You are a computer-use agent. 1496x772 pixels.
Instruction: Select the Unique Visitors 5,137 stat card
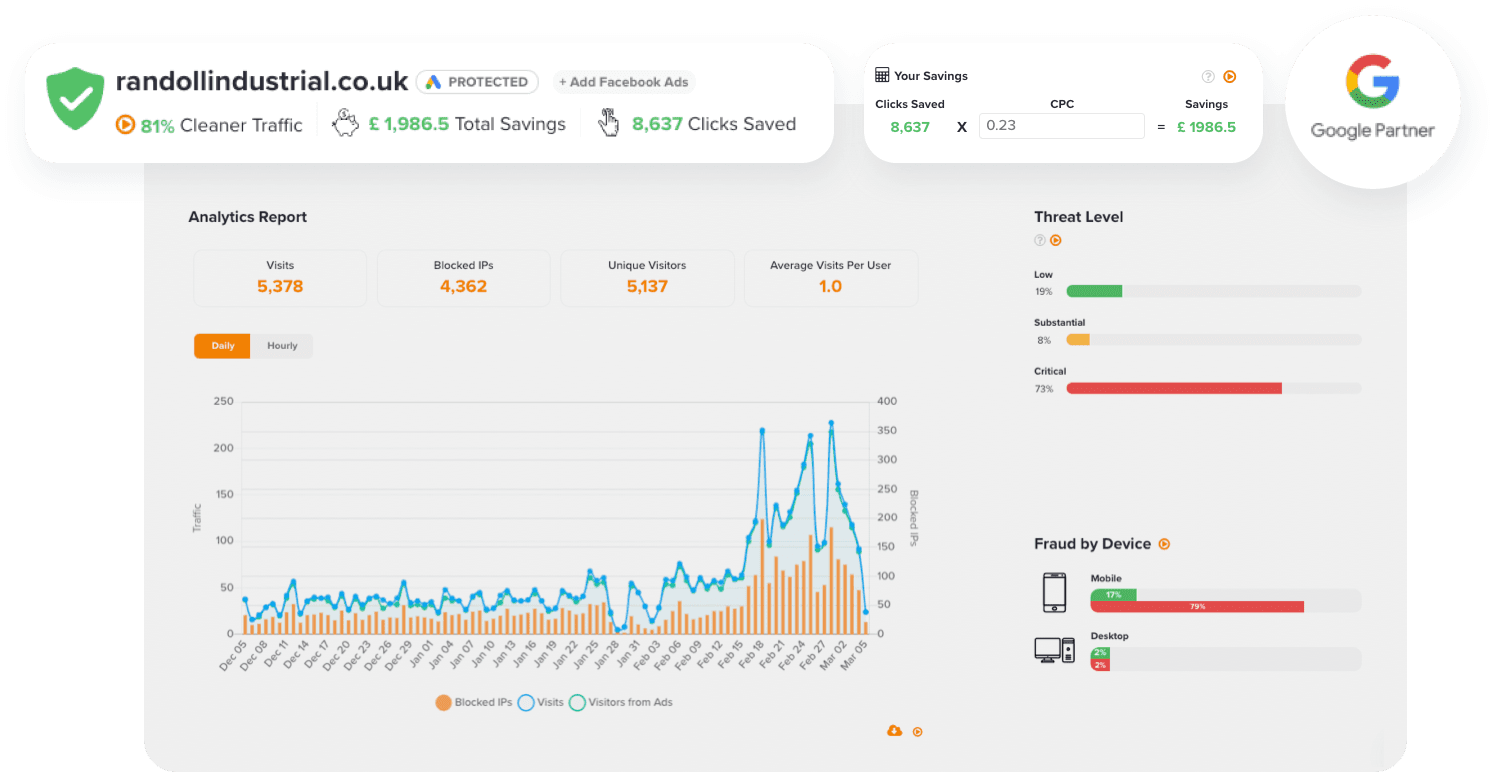point(647,277)
